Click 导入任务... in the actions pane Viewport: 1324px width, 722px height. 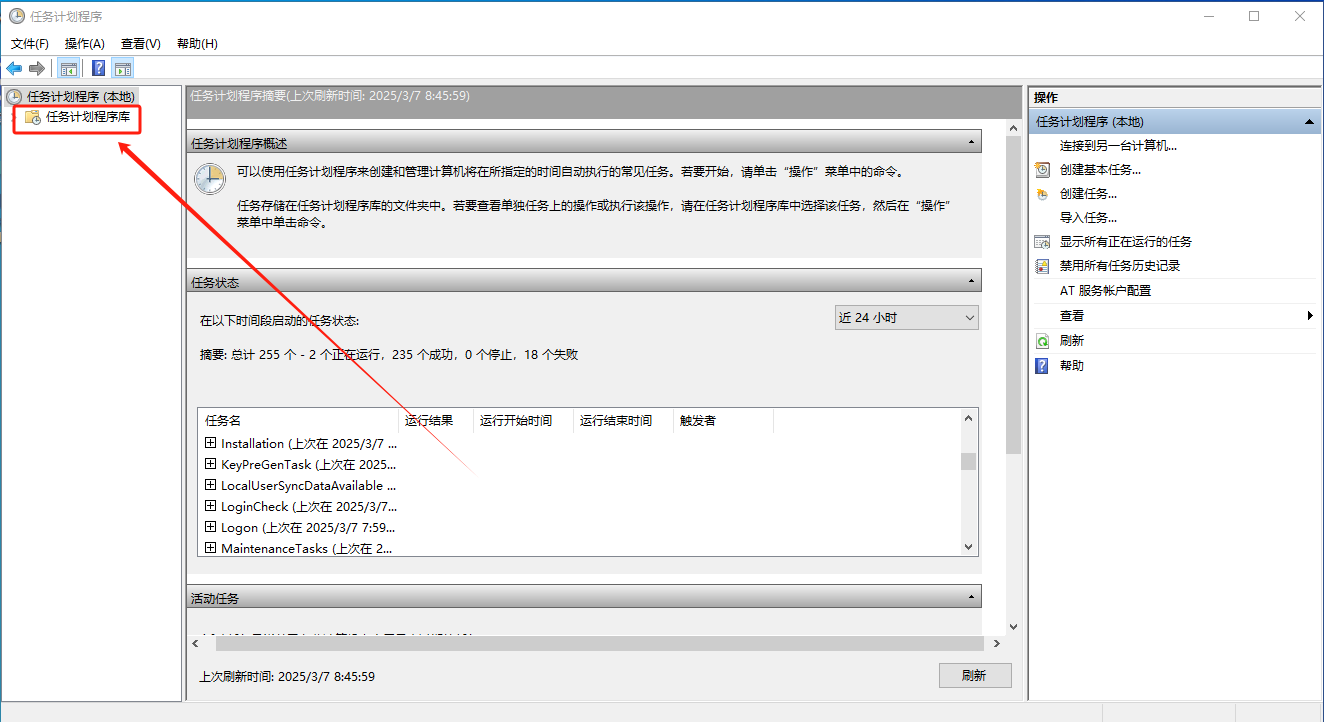pyautogui.click(x=1088, y=217)
